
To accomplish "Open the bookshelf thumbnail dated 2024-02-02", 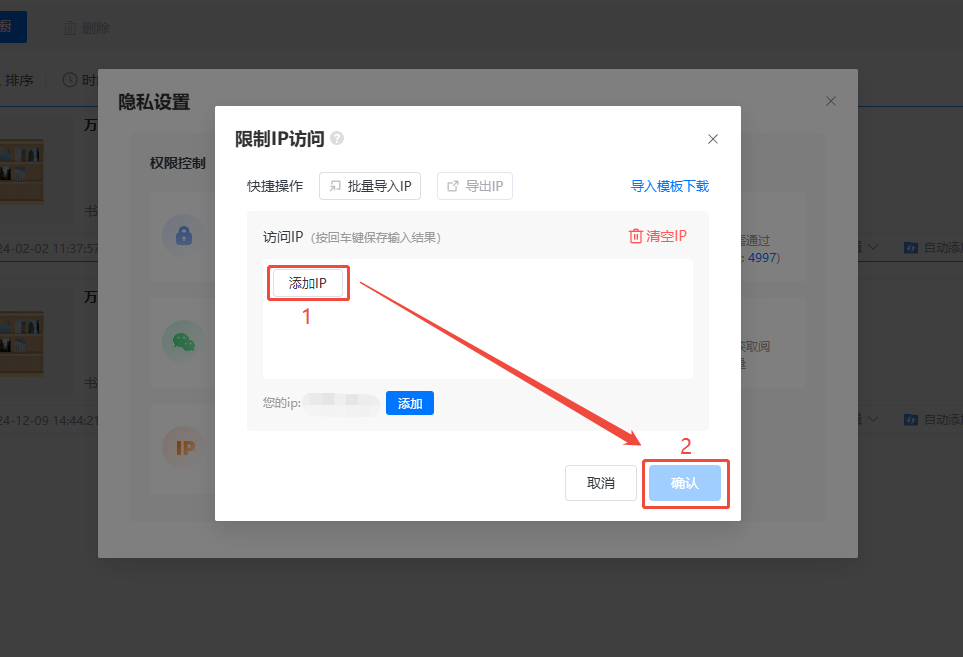I will (22, 170).
